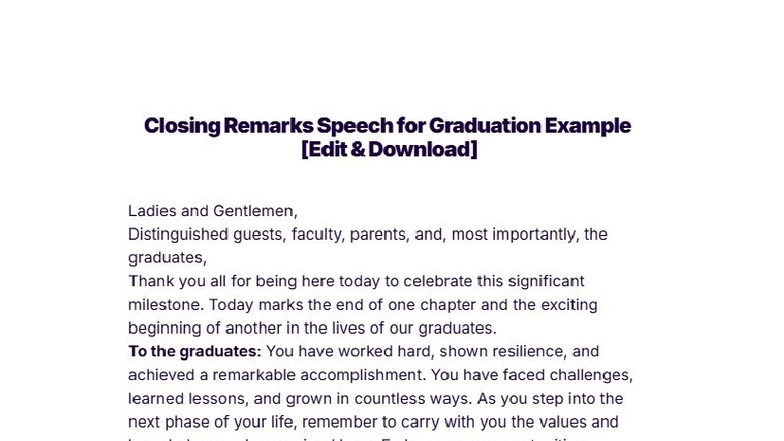Click the heading 'Closing Remarks Speech for Graduation Example'

(387, 125)
